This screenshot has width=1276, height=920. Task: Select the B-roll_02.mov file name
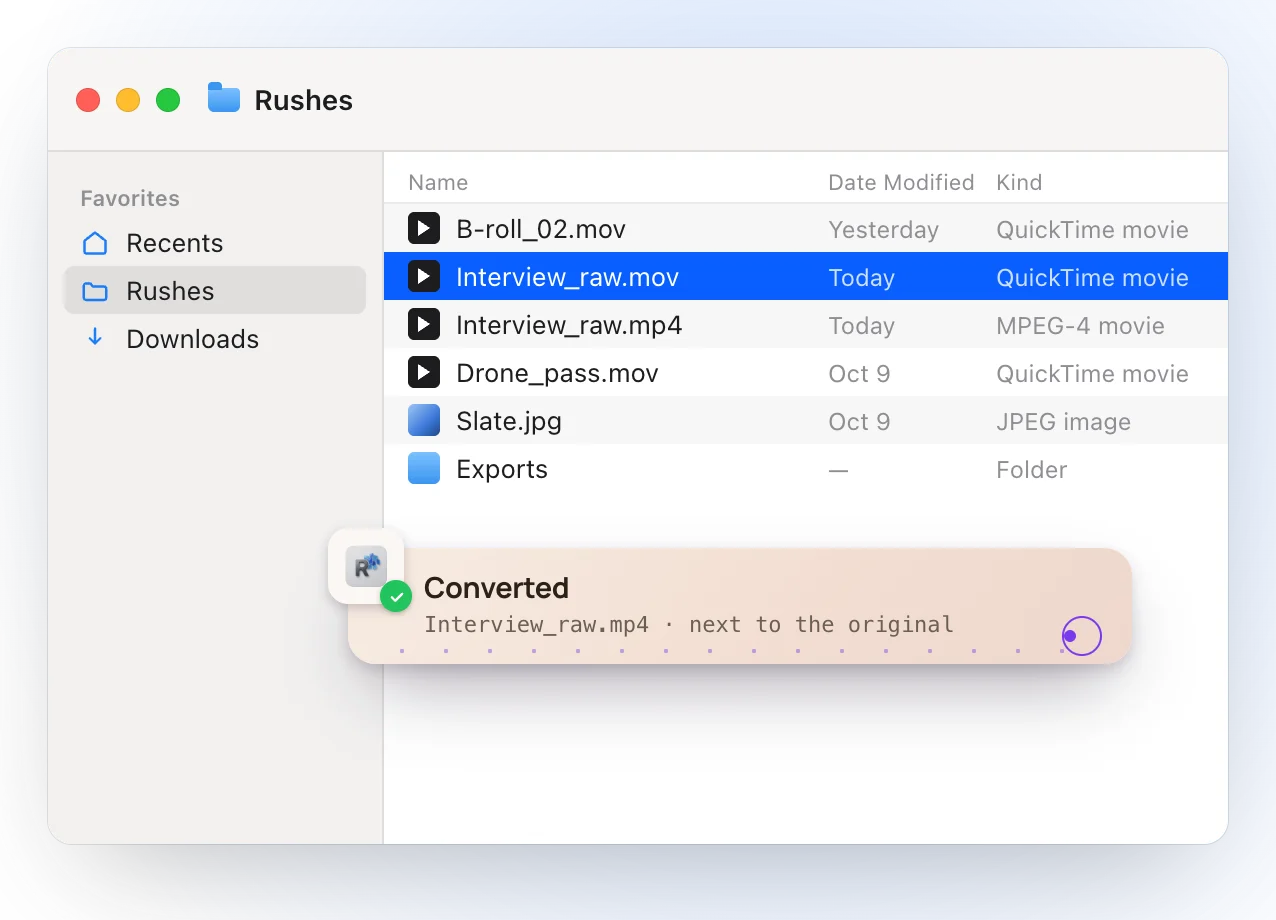541,229
